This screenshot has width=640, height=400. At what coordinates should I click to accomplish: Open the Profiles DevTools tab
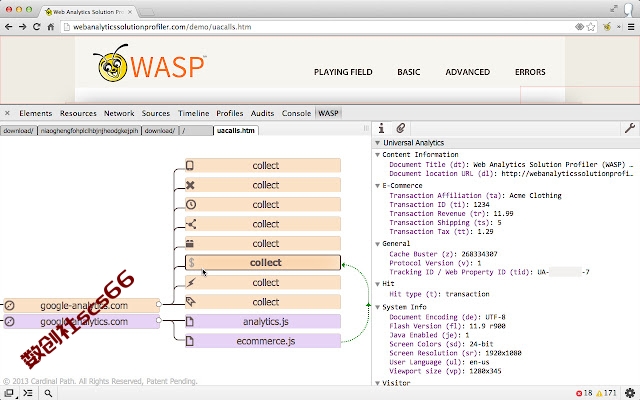[x=229, y=113]
